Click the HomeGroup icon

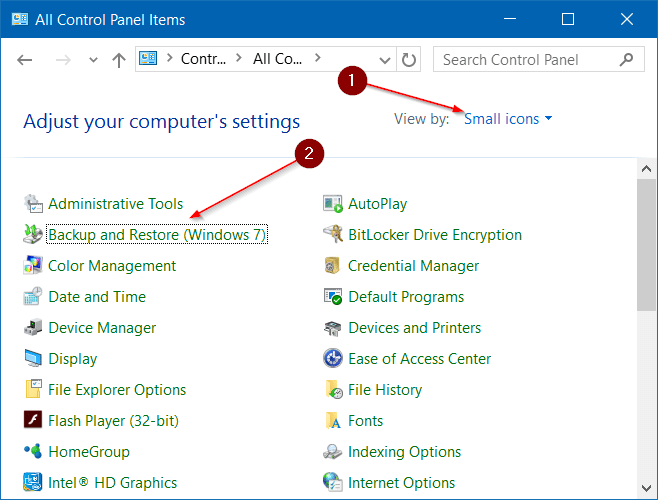click(33, 451)
